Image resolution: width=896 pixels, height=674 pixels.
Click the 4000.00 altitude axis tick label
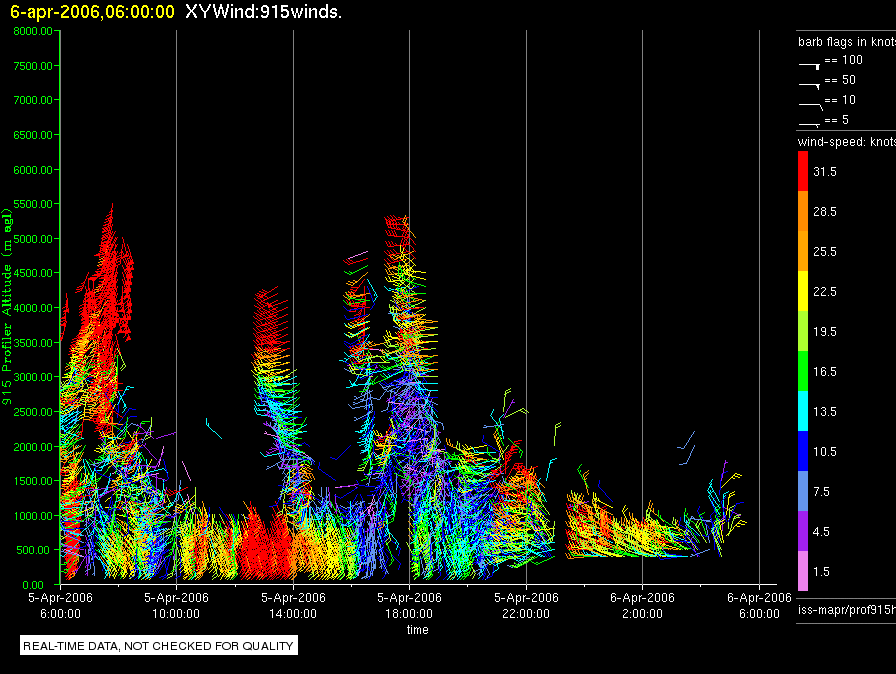[33, 308]
